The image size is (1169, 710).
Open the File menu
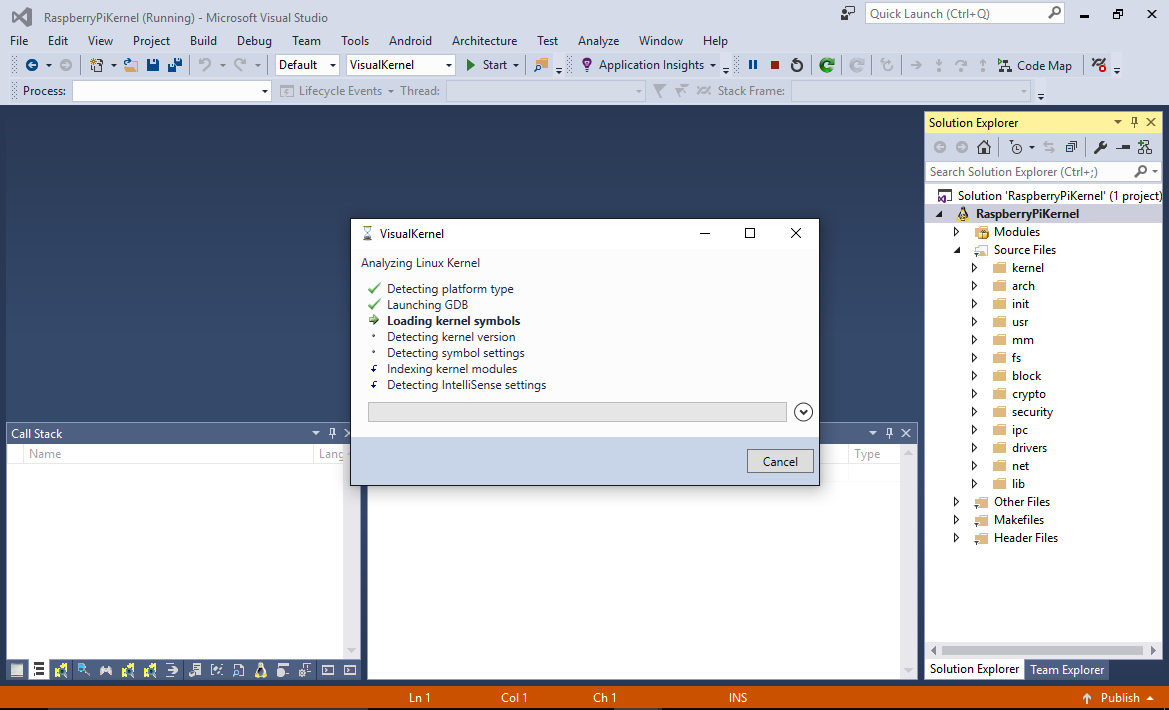19,41
